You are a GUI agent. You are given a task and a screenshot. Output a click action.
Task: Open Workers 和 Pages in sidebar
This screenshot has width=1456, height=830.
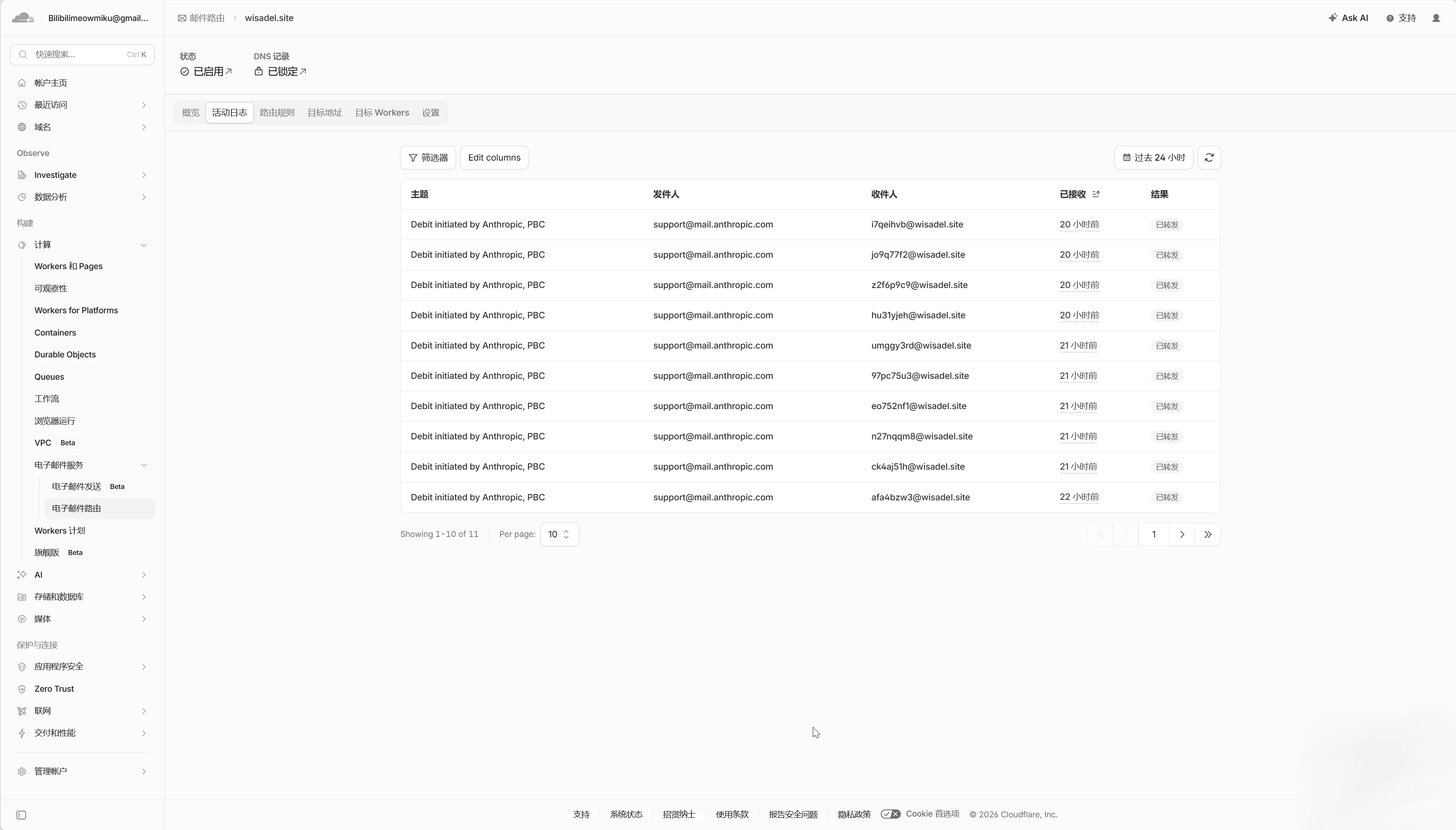point(69,266)
